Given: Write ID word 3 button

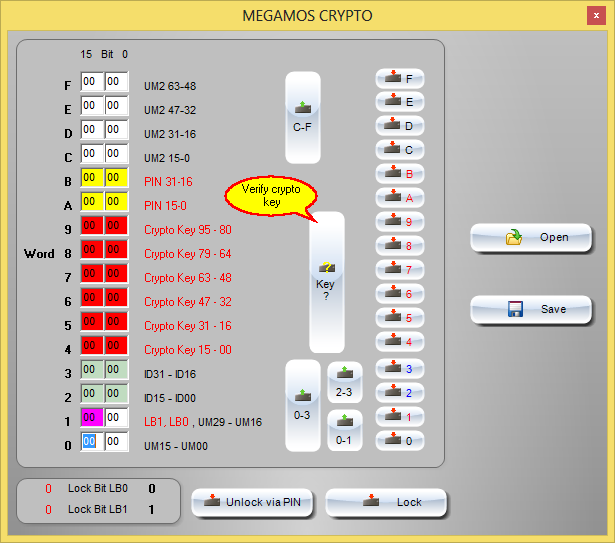Looking at the screenshot, I should (400, 368).
